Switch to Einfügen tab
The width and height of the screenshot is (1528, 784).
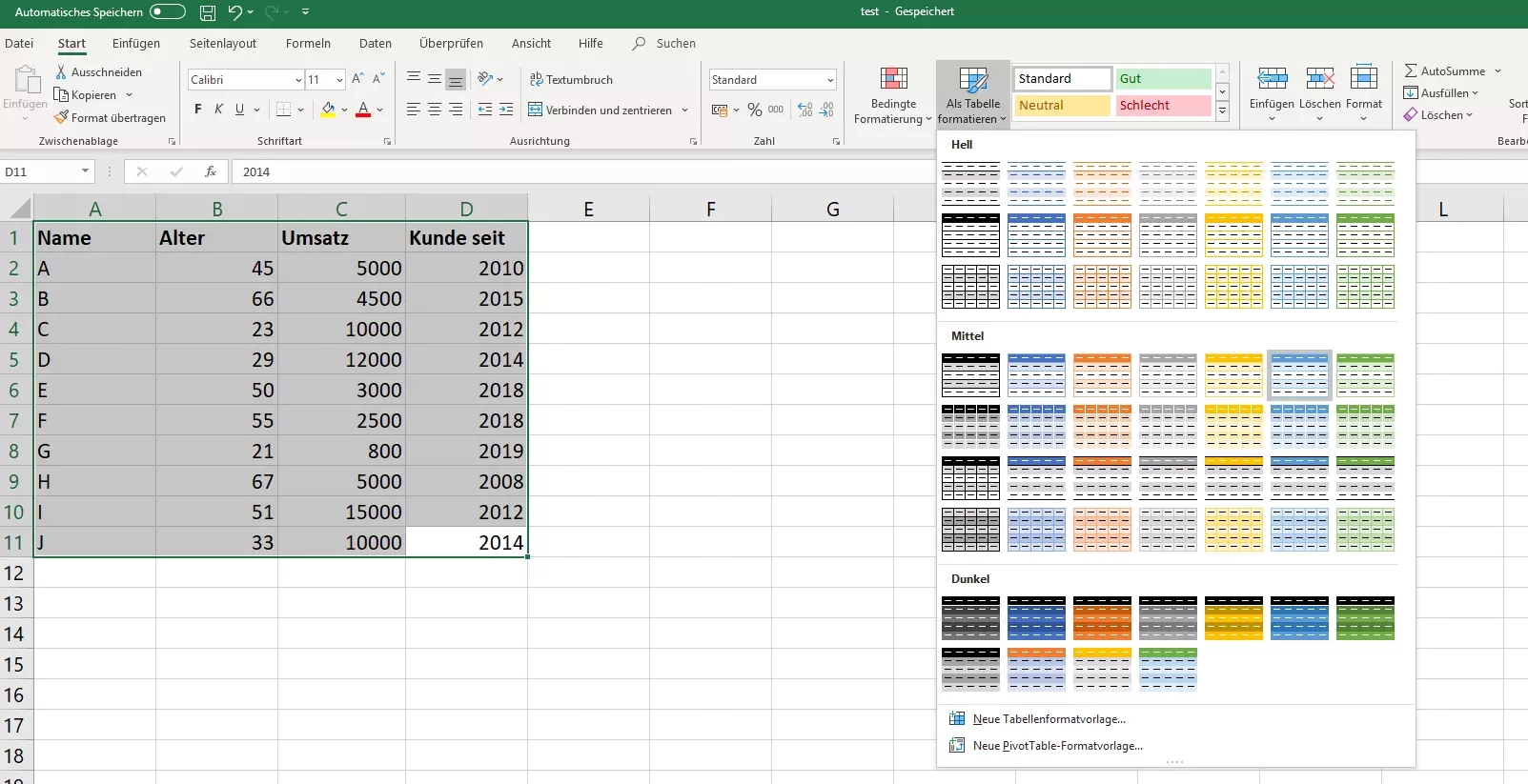(136, 44)
